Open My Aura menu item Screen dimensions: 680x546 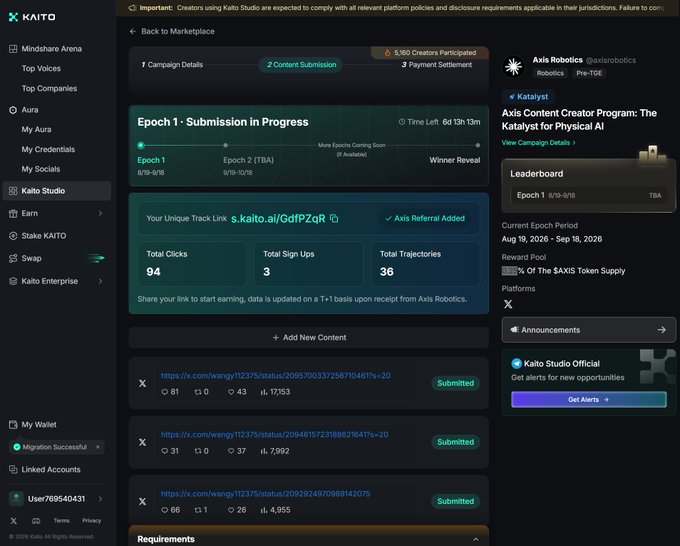tap(36, 130)
